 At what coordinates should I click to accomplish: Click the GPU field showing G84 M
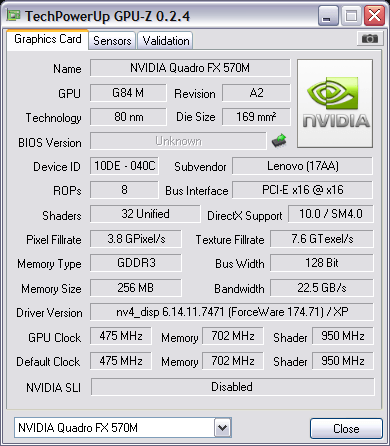(x=128, y=93)
